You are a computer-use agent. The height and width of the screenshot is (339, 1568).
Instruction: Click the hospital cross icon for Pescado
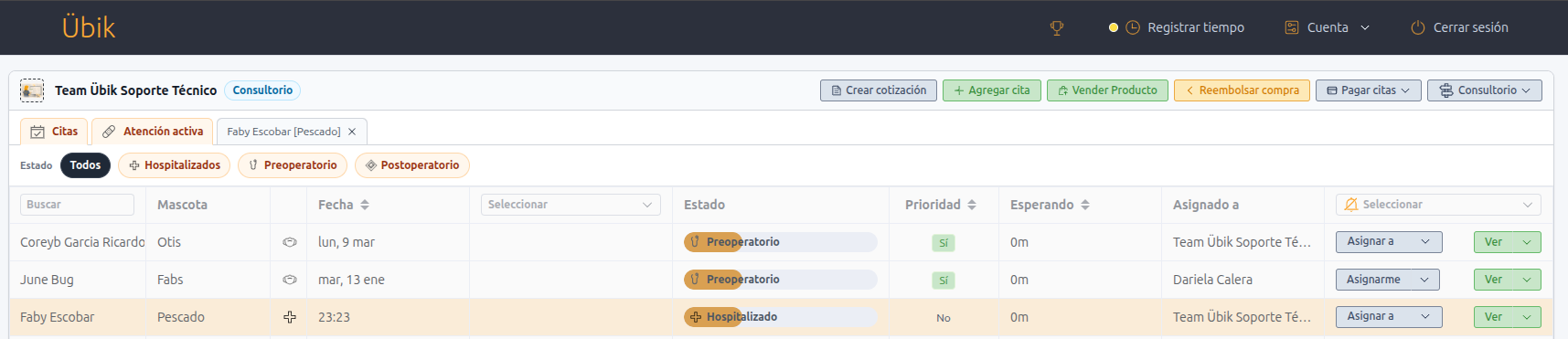[290, 317]
